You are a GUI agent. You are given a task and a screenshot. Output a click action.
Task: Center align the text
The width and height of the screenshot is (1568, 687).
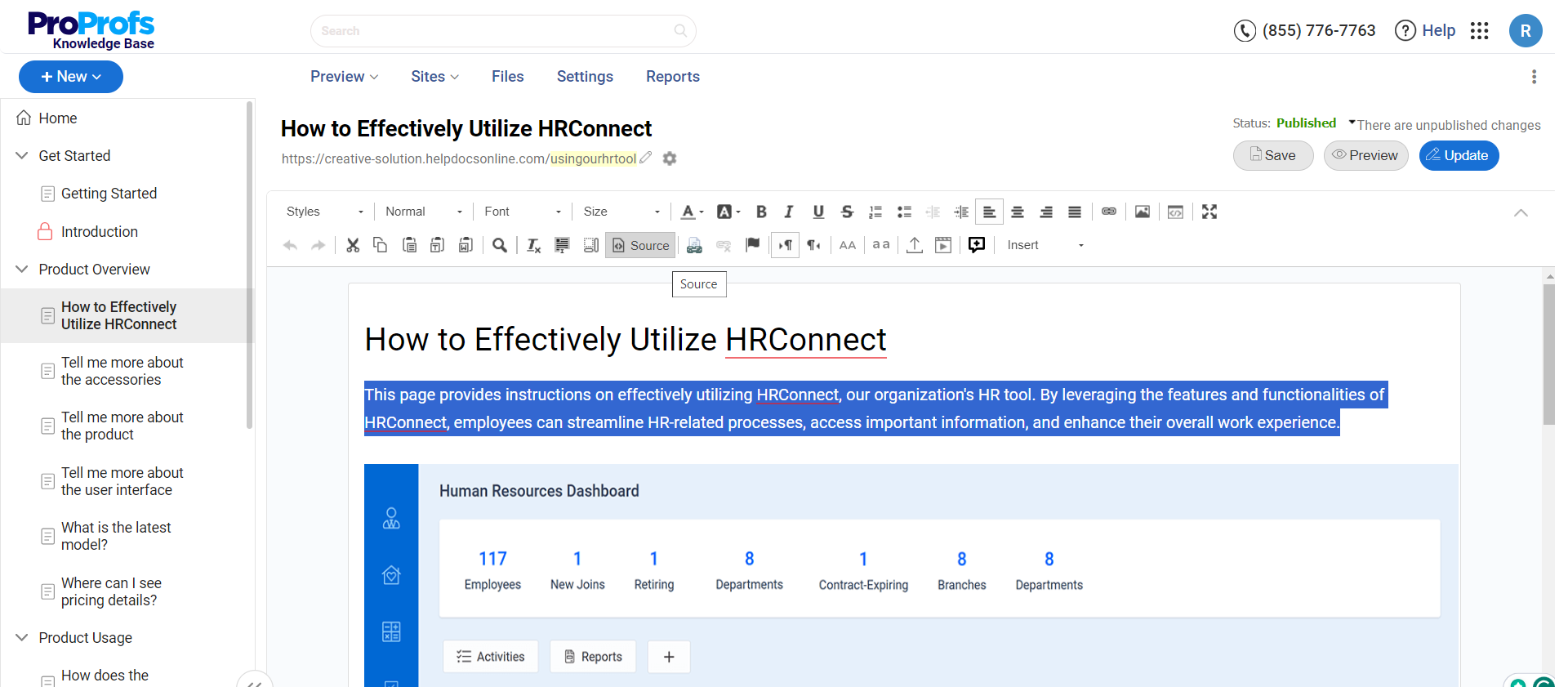point(1018,212)
